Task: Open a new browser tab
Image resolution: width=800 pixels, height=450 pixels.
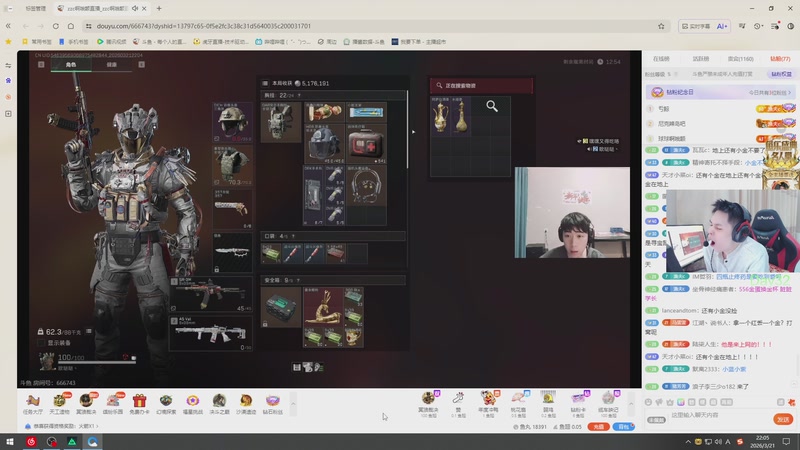Action: [159, 8]
